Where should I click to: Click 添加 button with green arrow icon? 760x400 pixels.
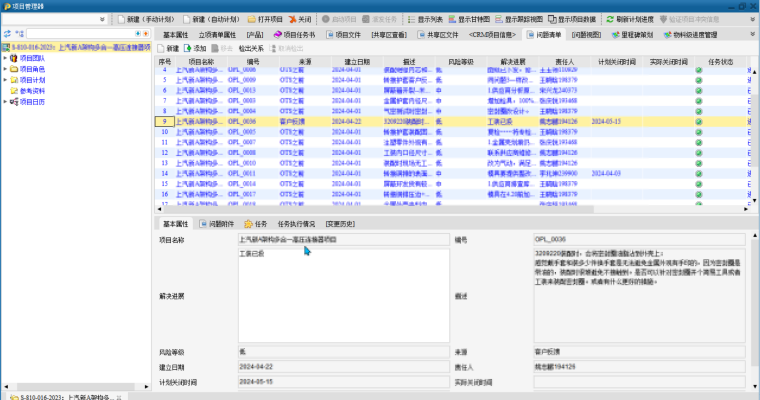195,48
